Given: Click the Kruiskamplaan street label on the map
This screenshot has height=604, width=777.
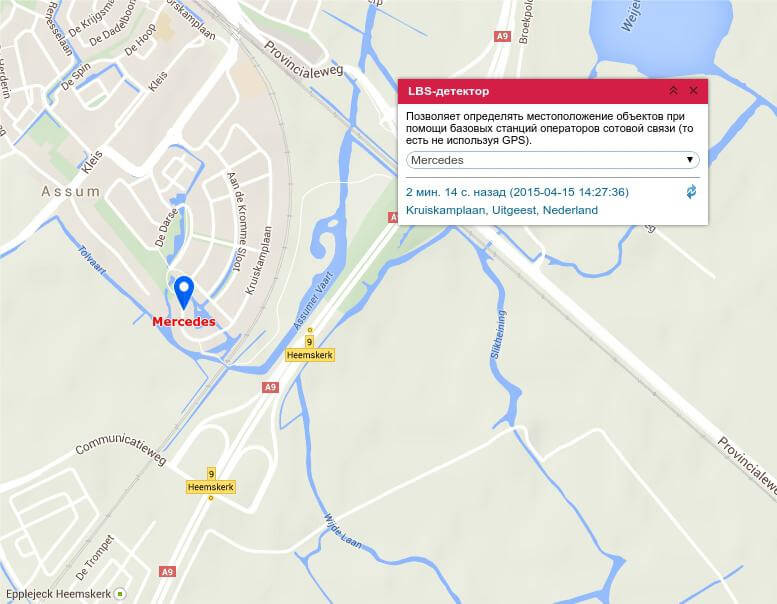Looking at the screenshot, I should click(259, 261).
